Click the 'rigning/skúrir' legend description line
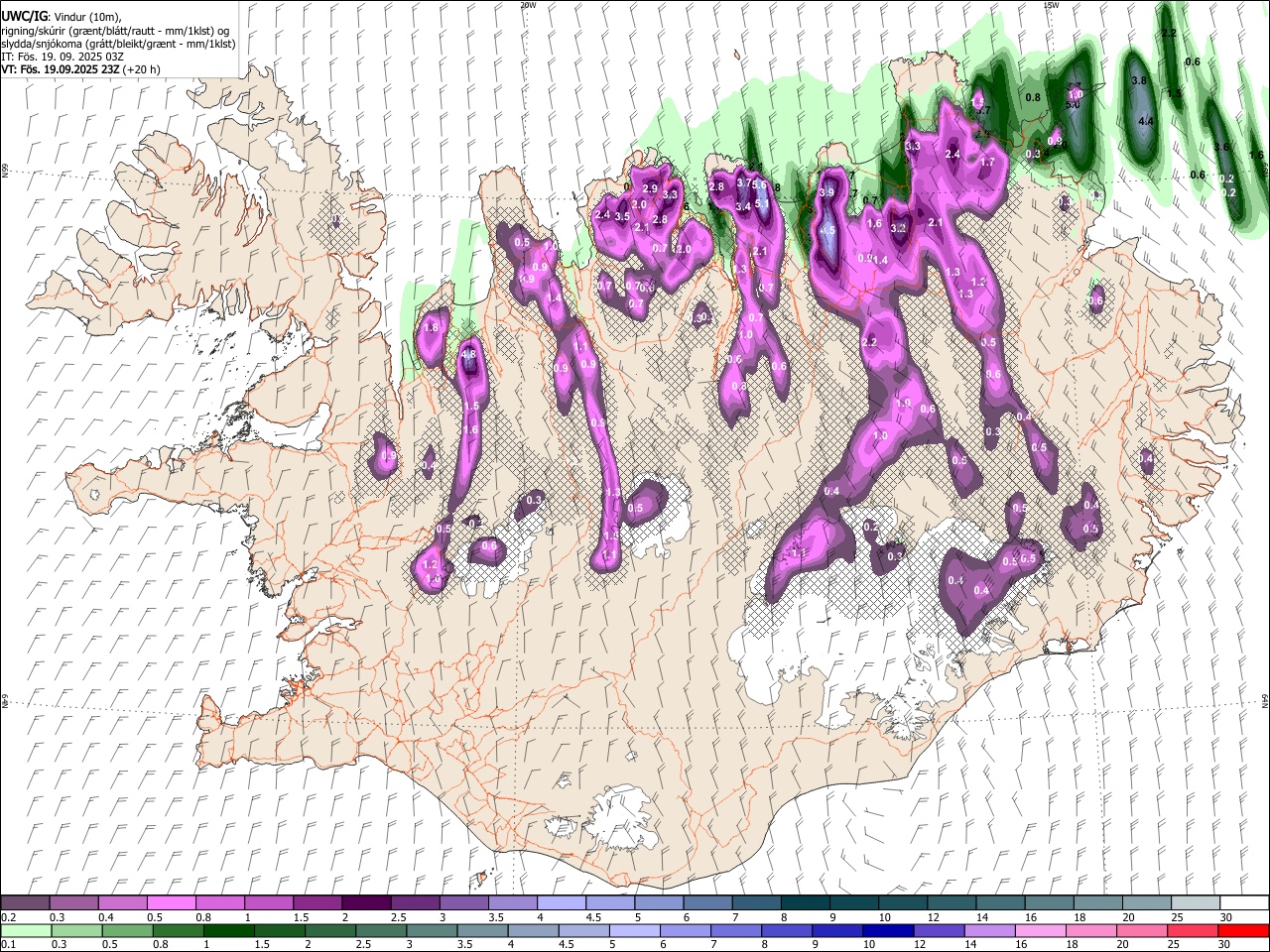Viewport: 1270px width, 952px height. point(115,31)
